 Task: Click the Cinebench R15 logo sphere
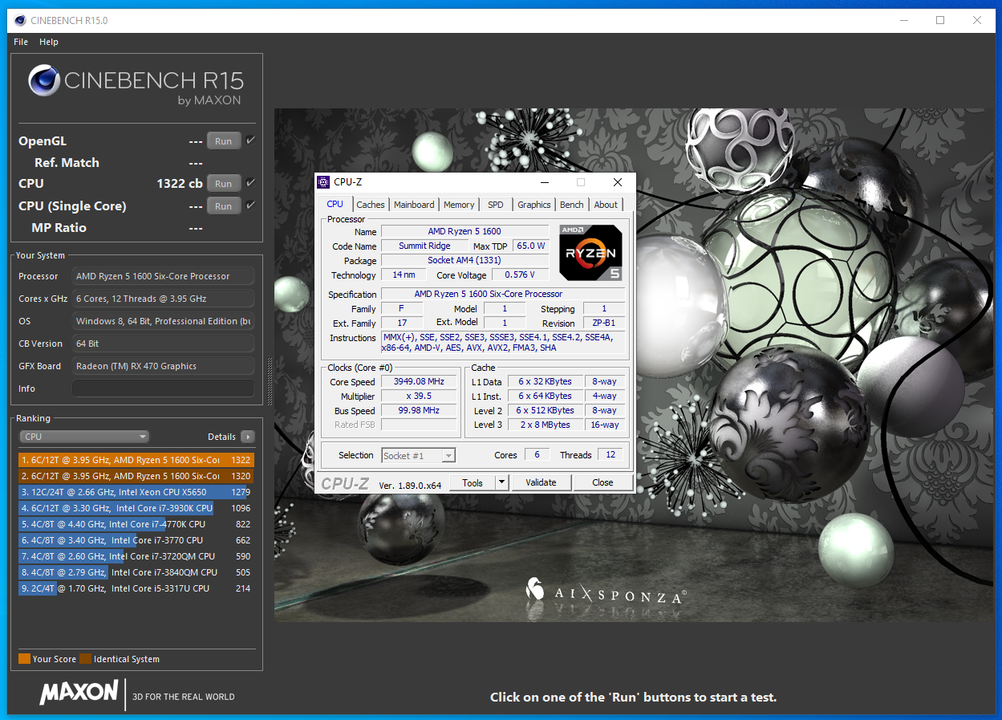pyautogui.click(x=43, y=81)
